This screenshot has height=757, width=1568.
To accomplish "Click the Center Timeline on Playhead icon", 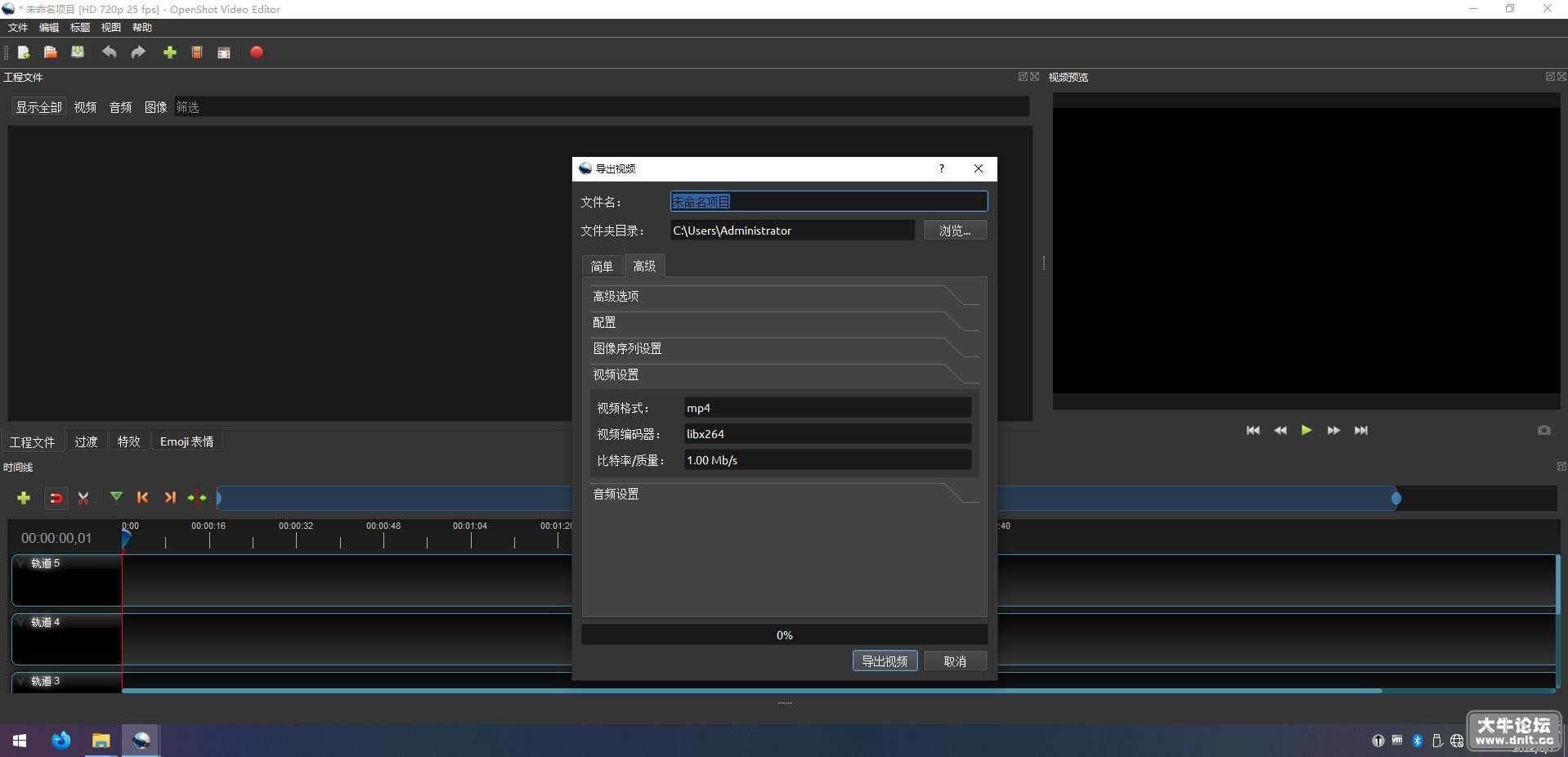I will pyautogui.click(x=197, y=497).
